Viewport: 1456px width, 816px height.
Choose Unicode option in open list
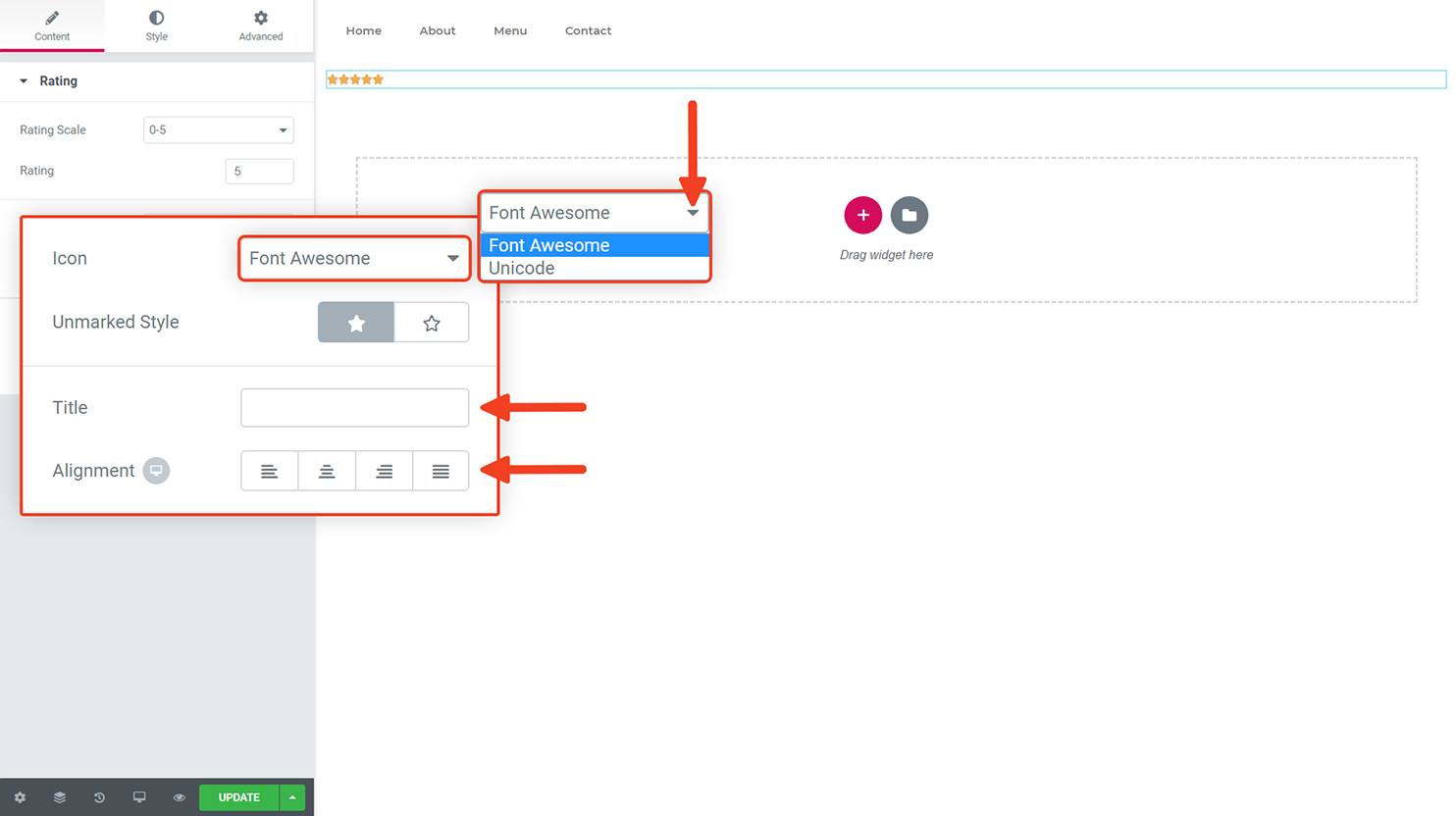click(x=595, y=268)
